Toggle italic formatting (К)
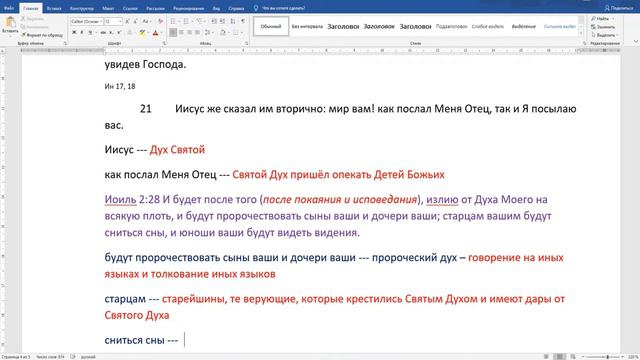The height and width of the screenshot is (360, 640). coord(82,32)
